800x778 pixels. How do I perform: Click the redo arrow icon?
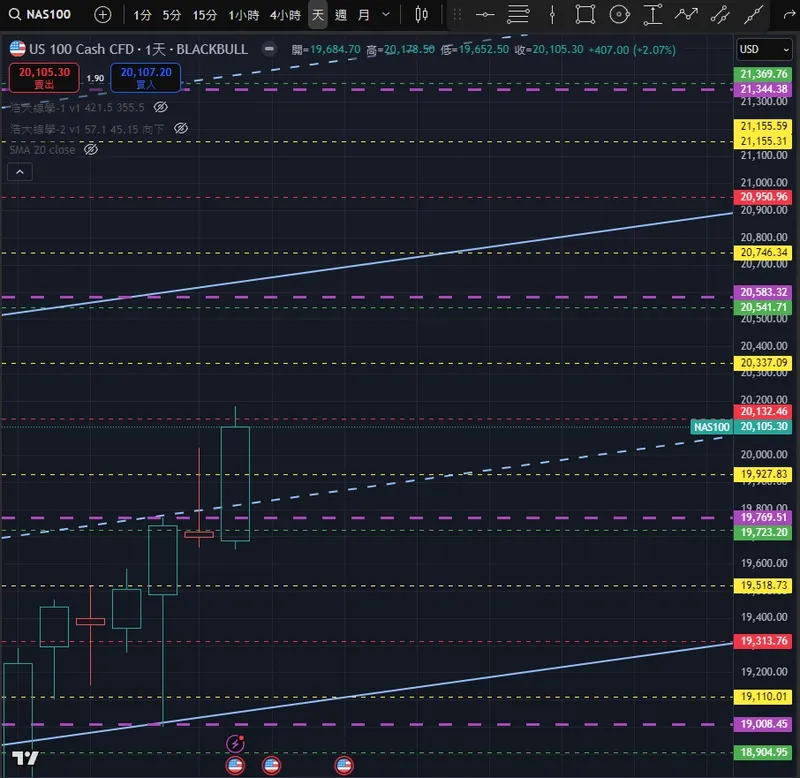789,15
